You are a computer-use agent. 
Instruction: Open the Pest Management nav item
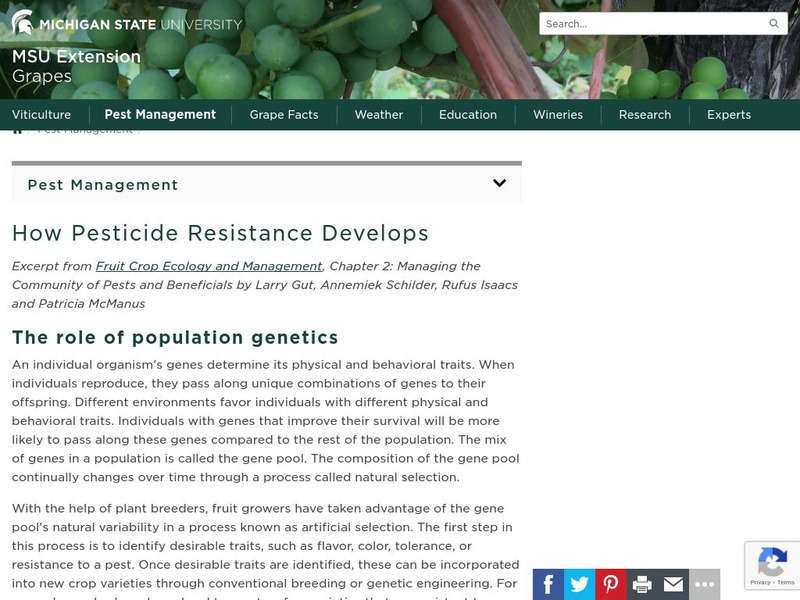160,114
